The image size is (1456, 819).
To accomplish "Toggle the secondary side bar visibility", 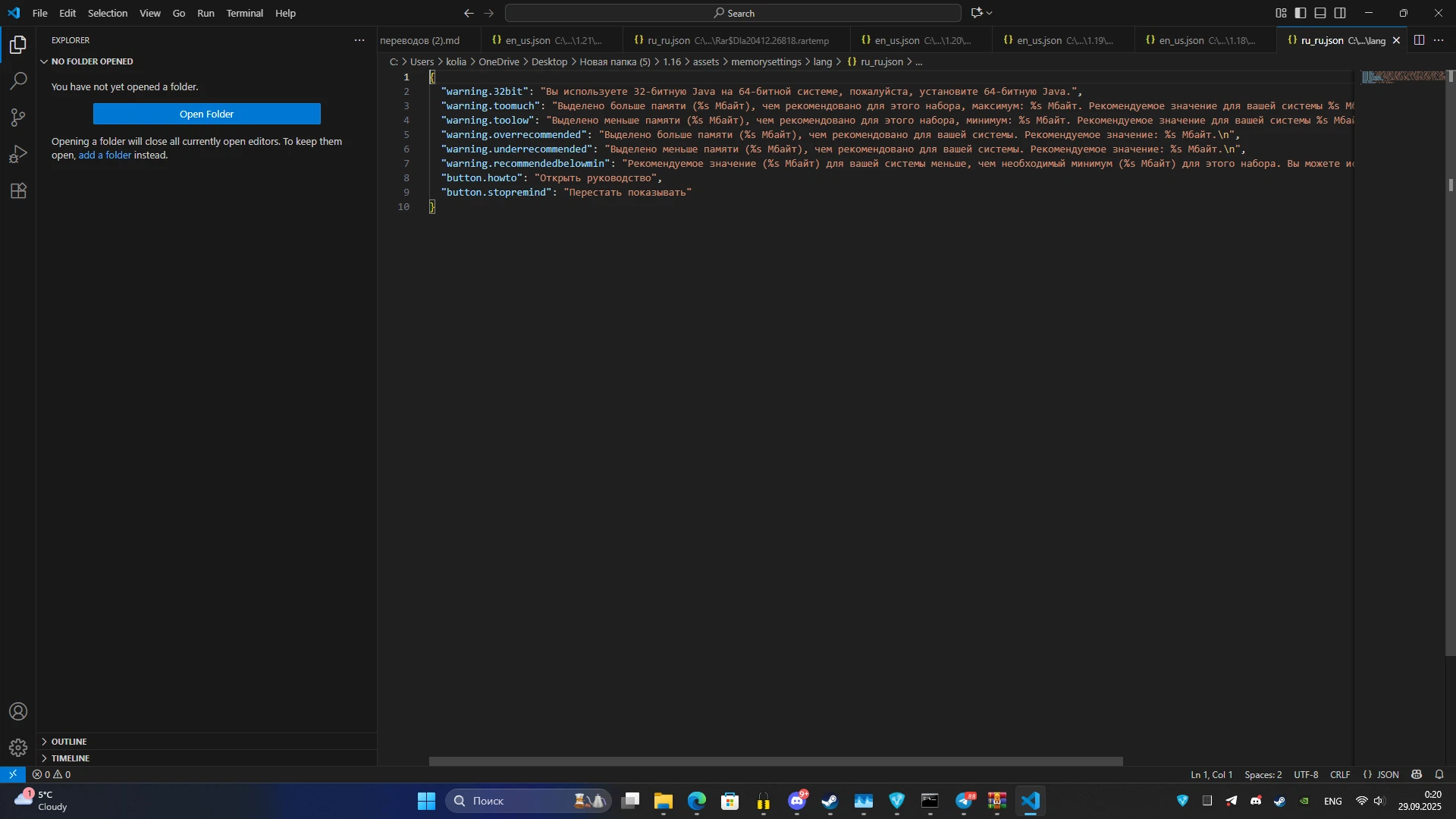I will coord(1340,13).
